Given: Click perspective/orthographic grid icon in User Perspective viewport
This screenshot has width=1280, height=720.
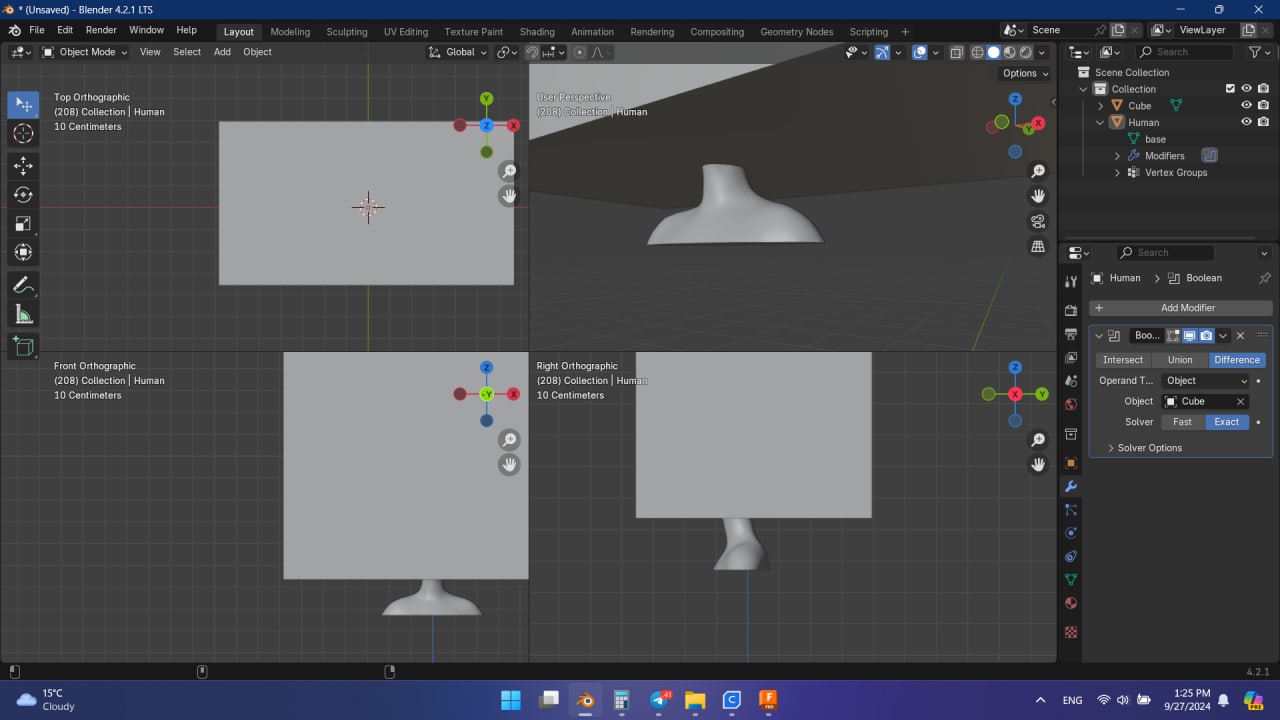Looking at the screenshot, I should [x=1038, y=246].
